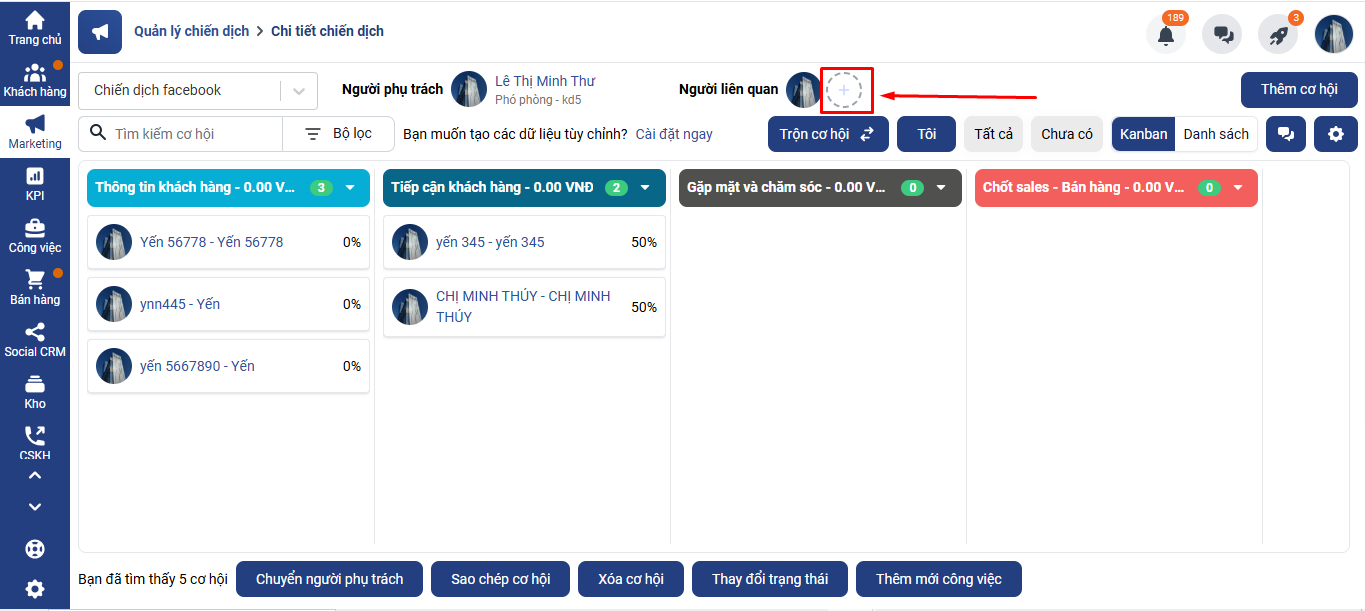Image resolution: width=1365 pixels, height=611 pixels.
Task: Go to Quản lý chiến dịch breadcrumb
Action: 192,31
